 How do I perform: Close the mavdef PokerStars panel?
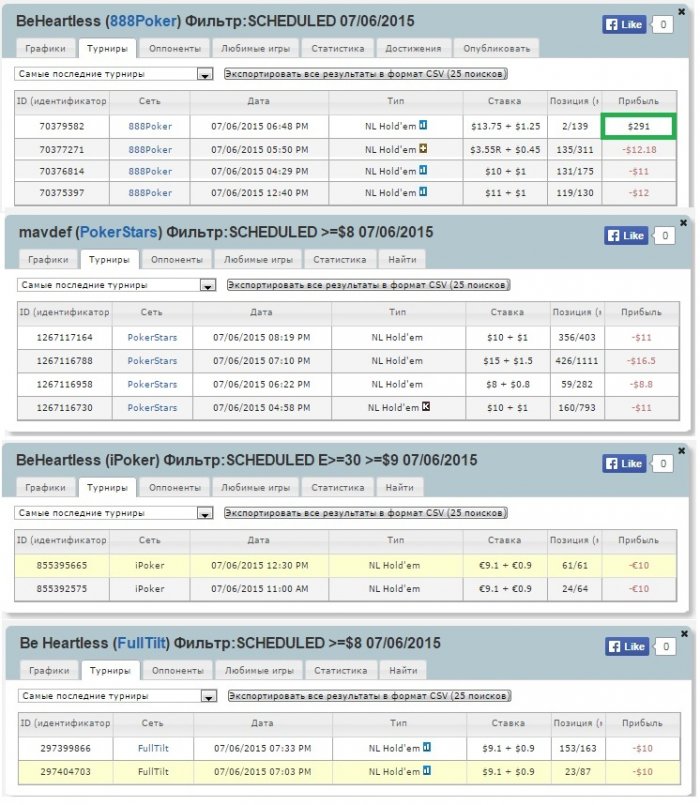683,223
